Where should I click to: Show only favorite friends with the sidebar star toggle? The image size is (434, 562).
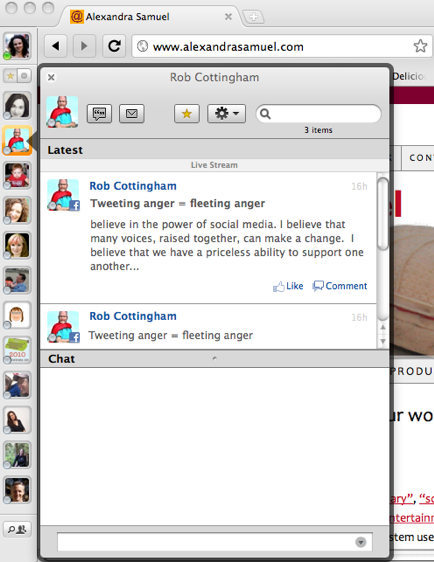(10, 76)
